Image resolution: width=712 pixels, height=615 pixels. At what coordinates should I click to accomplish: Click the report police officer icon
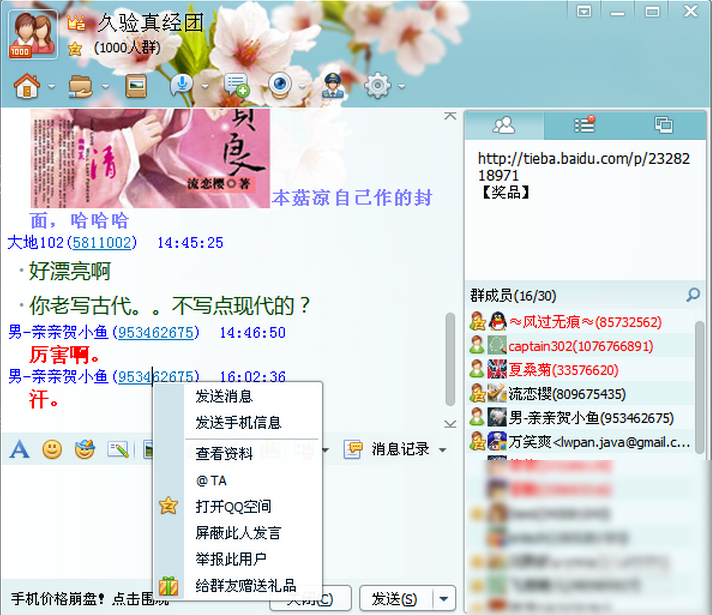pyautogui.click(x=333, y=85)
